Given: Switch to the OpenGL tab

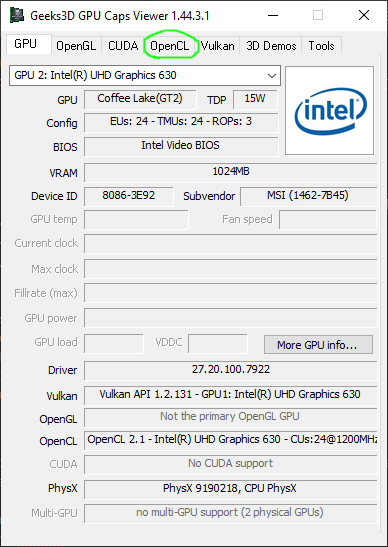Looking at the screenshot, I should pyautogui.click(x=76, y=46).
